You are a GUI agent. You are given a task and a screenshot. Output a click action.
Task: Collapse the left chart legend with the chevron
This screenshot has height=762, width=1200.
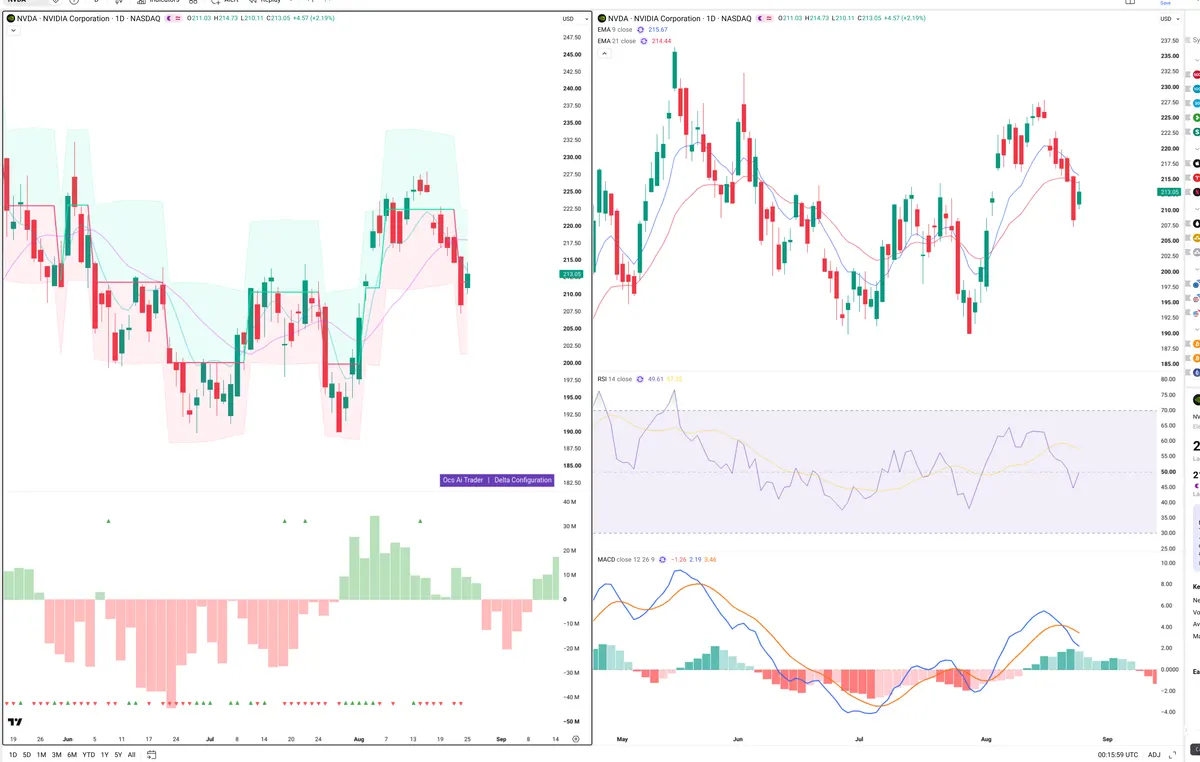[13, 30]
